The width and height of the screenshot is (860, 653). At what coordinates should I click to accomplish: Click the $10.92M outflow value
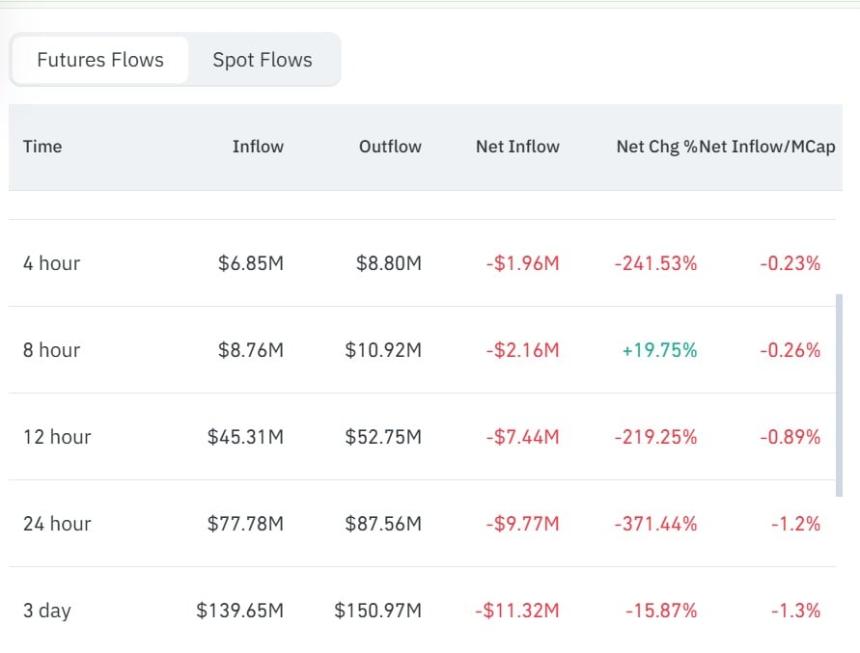383,350
